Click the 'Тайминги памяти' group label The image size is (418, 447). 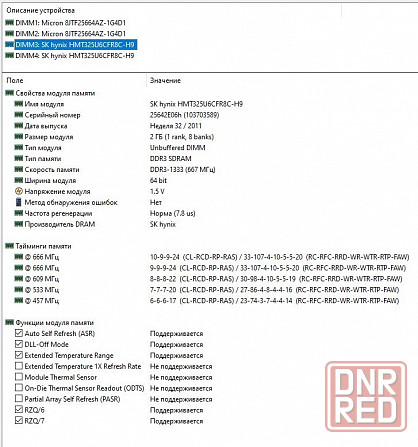[43, 246]
